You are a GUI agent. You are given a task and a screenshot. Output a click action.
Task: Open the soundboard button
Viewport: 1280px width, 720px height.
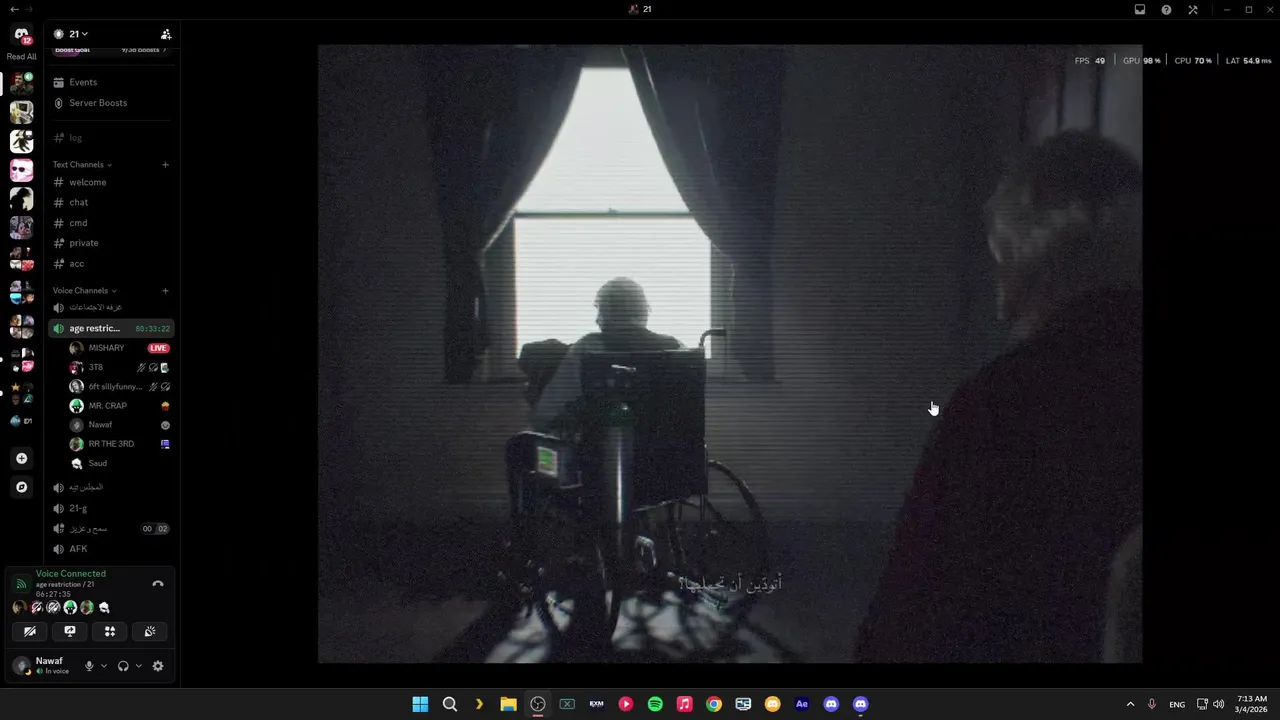[x=150, y=631]
